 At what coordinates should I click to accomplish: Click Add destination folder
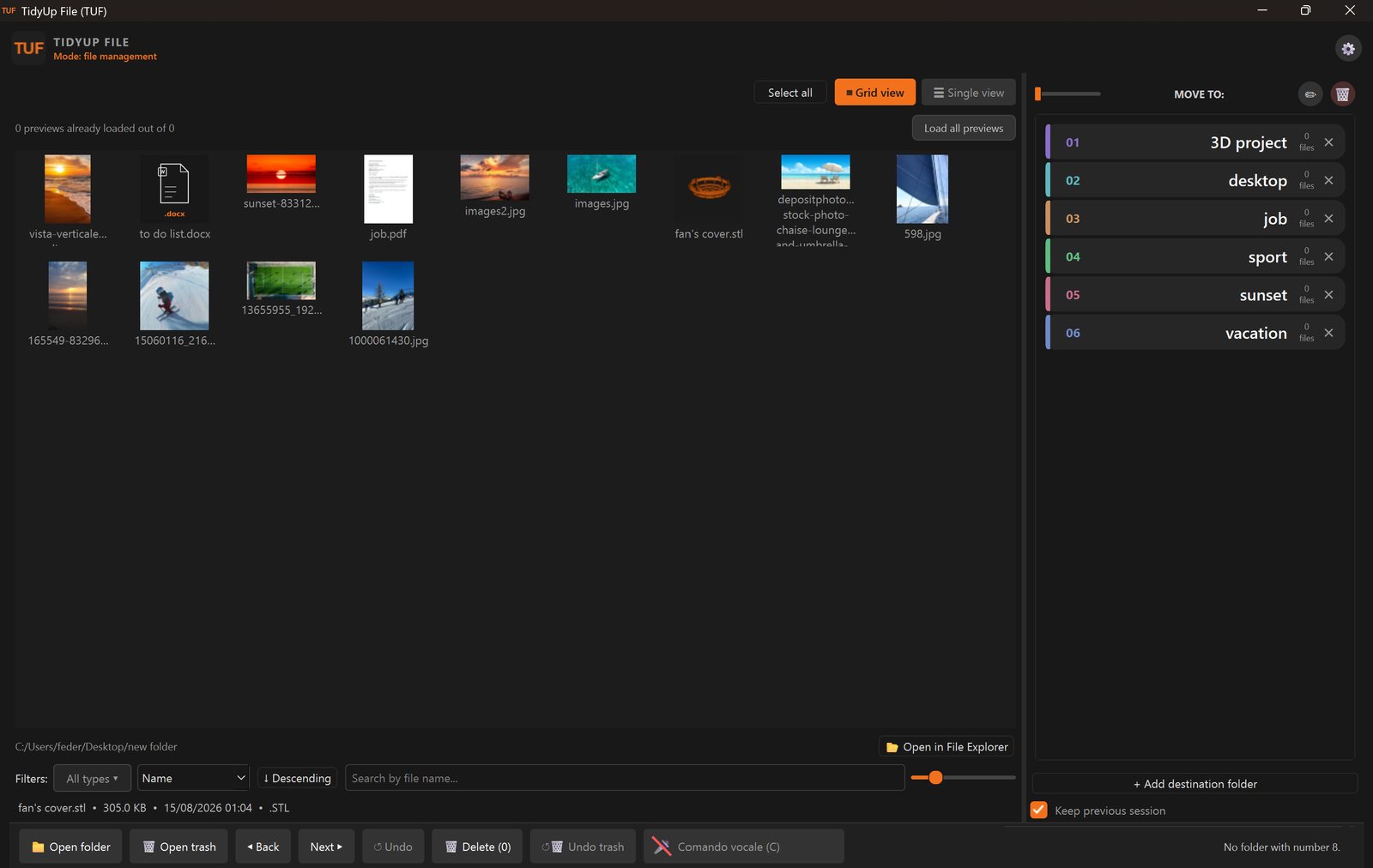click(x=1195, y=784)
